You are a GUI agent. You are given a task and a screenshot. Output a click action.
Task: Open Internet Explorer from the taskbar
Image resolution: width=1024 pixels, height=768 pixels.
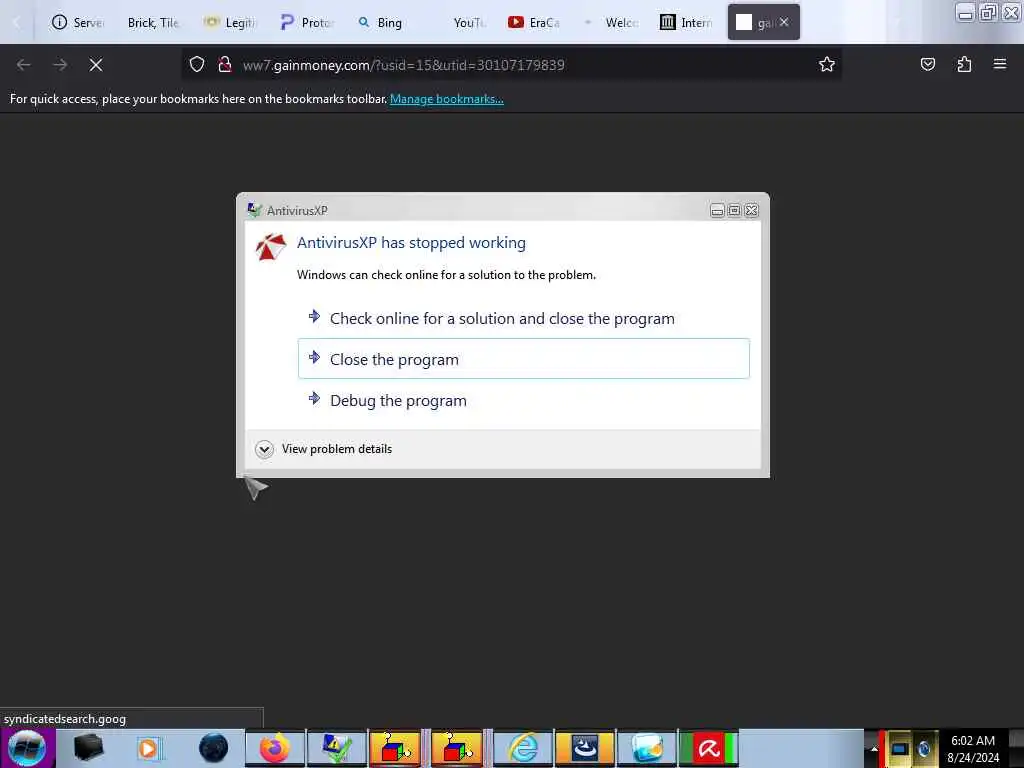click(x=523, y=748)
